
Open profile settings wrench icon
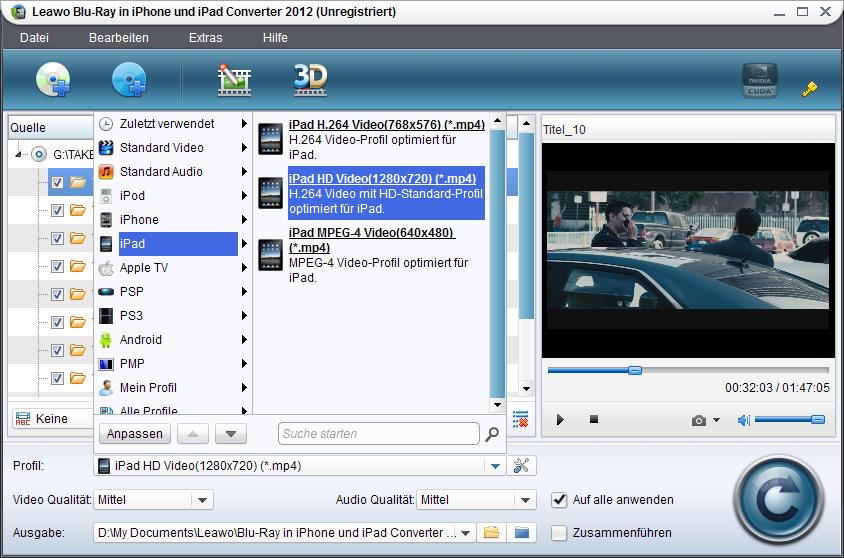[x=522, y=465]
